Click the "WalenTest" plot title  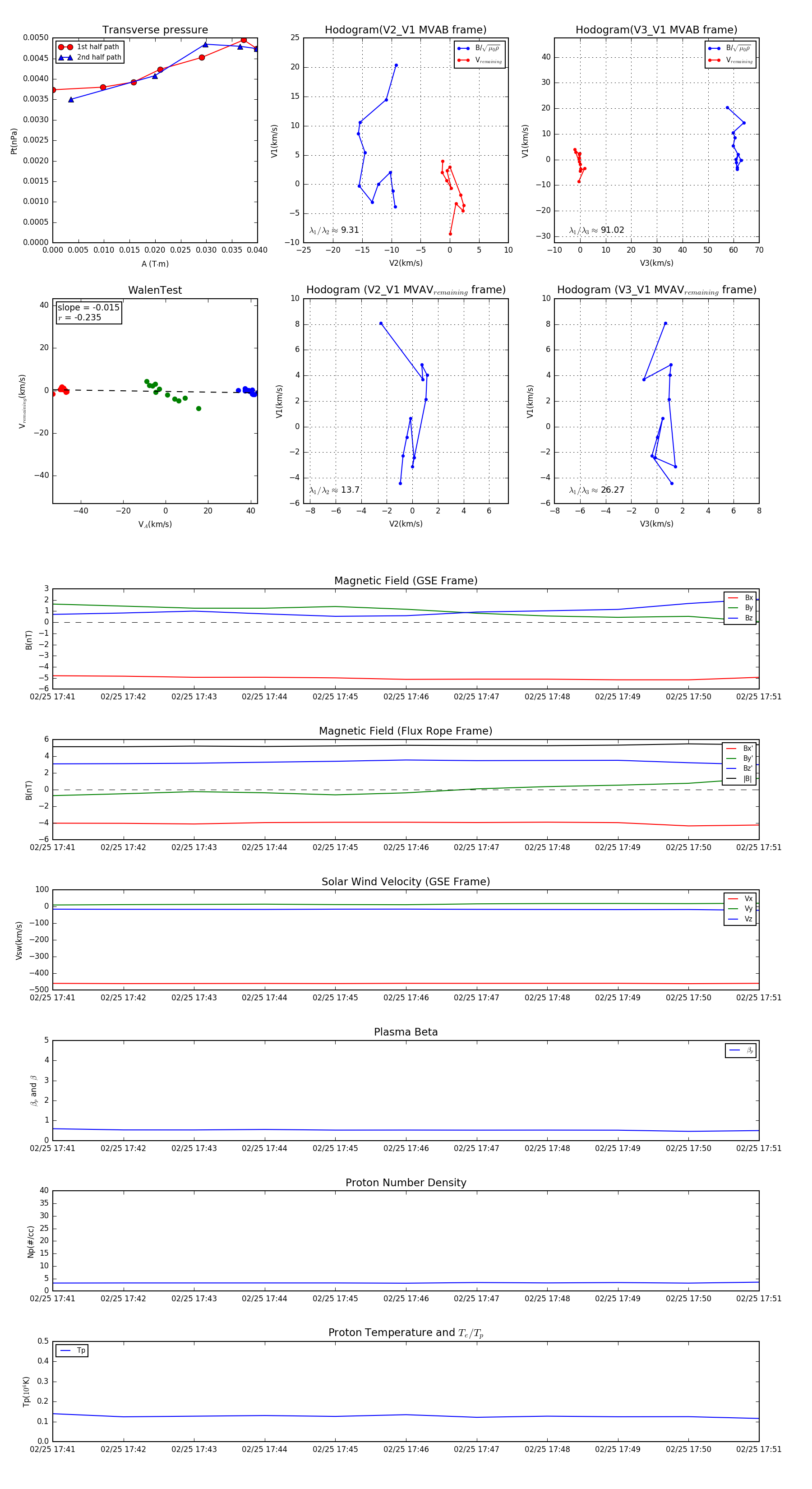point(155,290)
